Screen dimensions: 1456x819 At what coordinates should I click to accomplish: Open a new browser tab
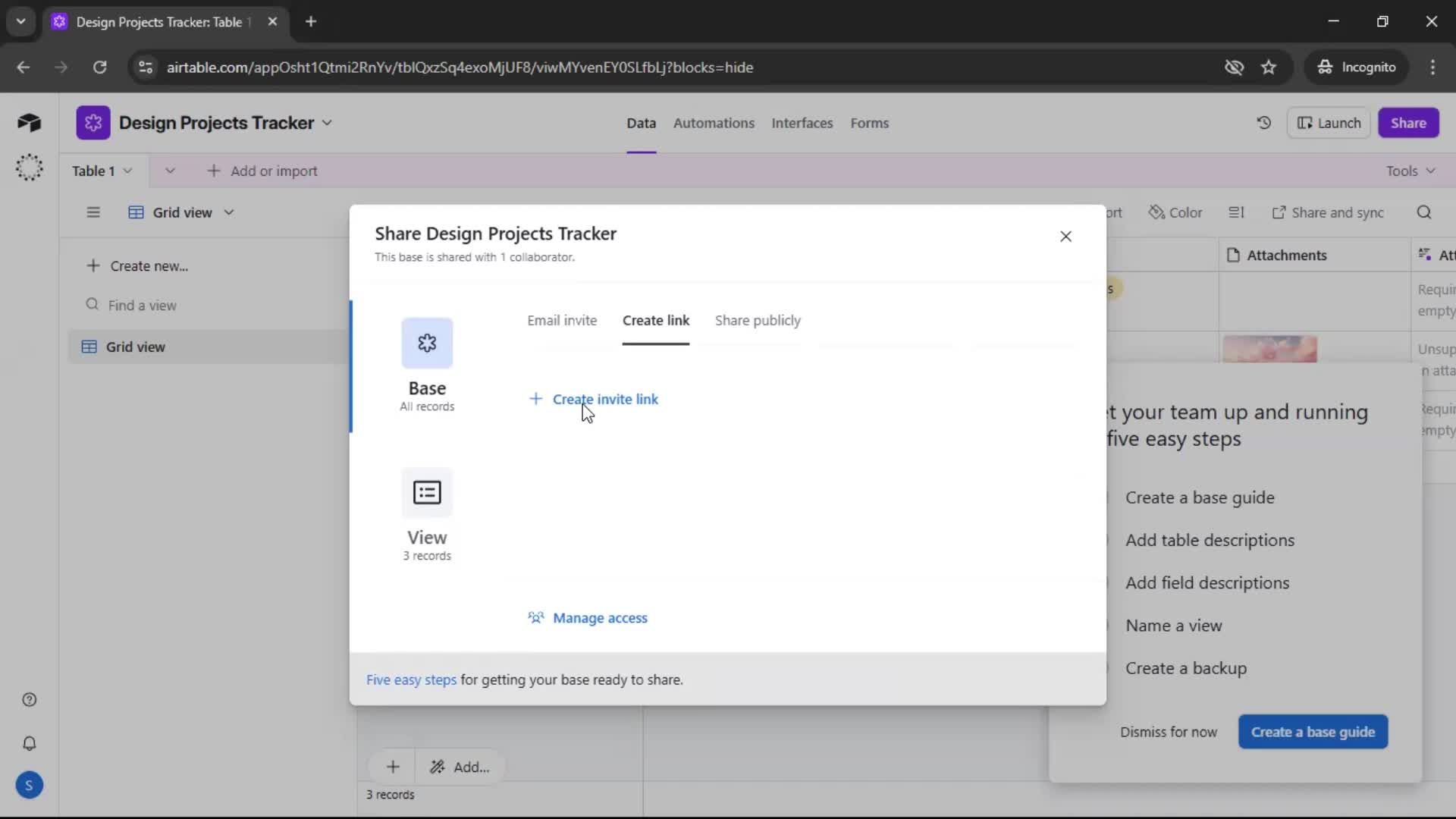coord(311,22)
